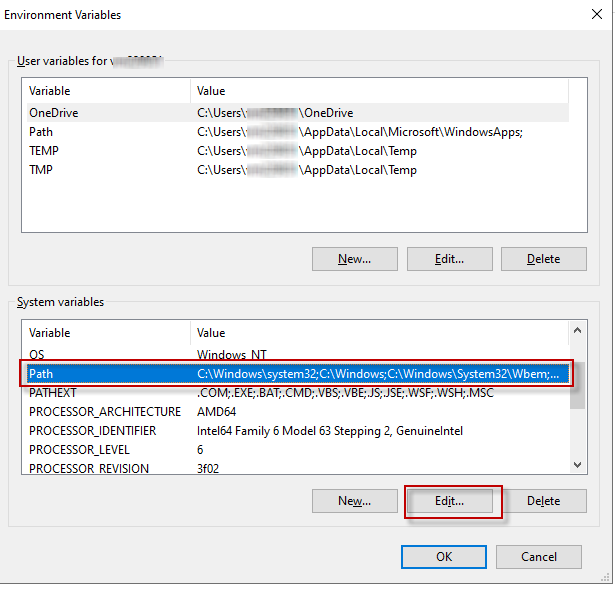Viewport: 615px width, 592px height.
Task: Click the WindowsApps user Path value
Action: (360, 132)
